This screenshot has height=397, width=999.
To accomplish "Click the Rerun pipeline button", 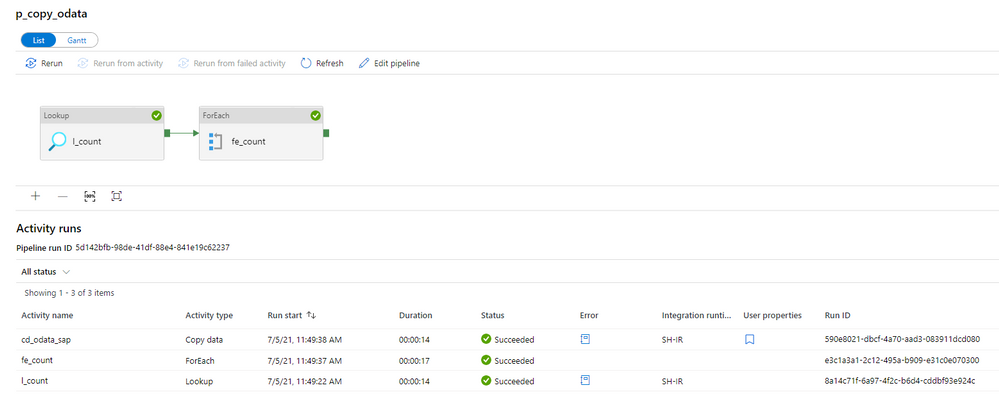I will tap(44, 63).
